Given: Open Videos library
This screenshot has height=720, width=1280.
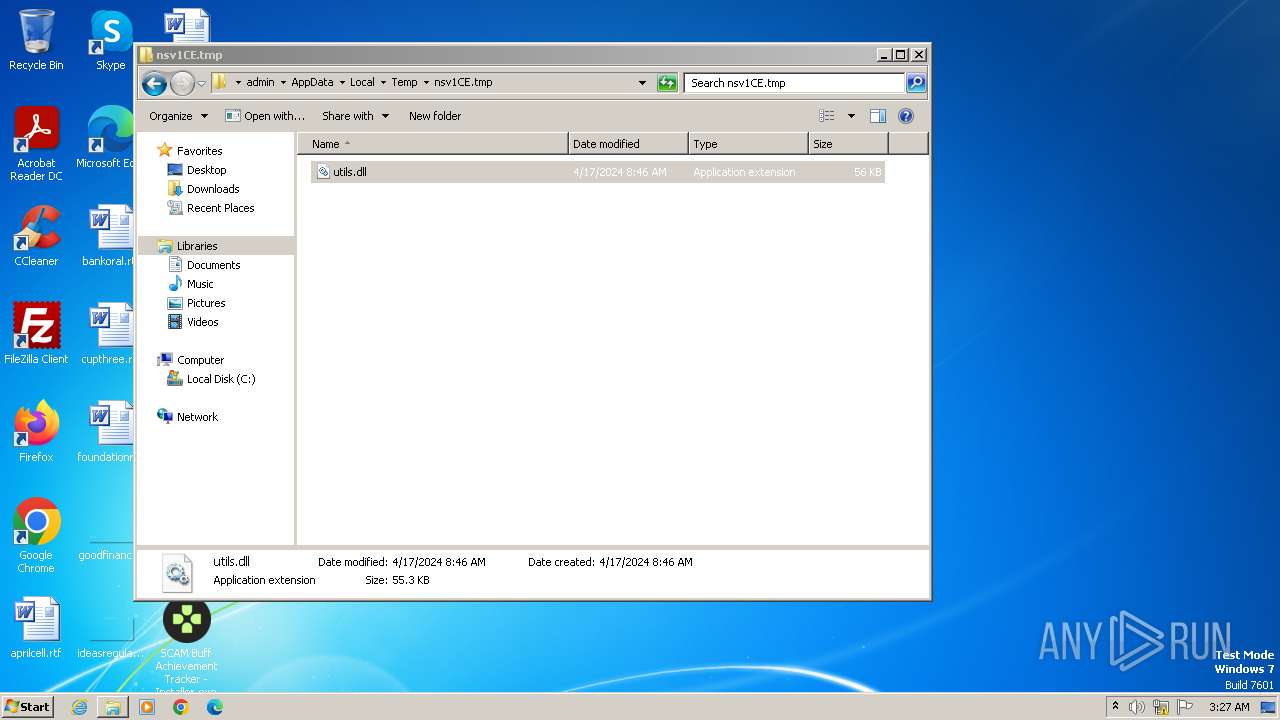Looking at the screenshot, I should 202,322.
